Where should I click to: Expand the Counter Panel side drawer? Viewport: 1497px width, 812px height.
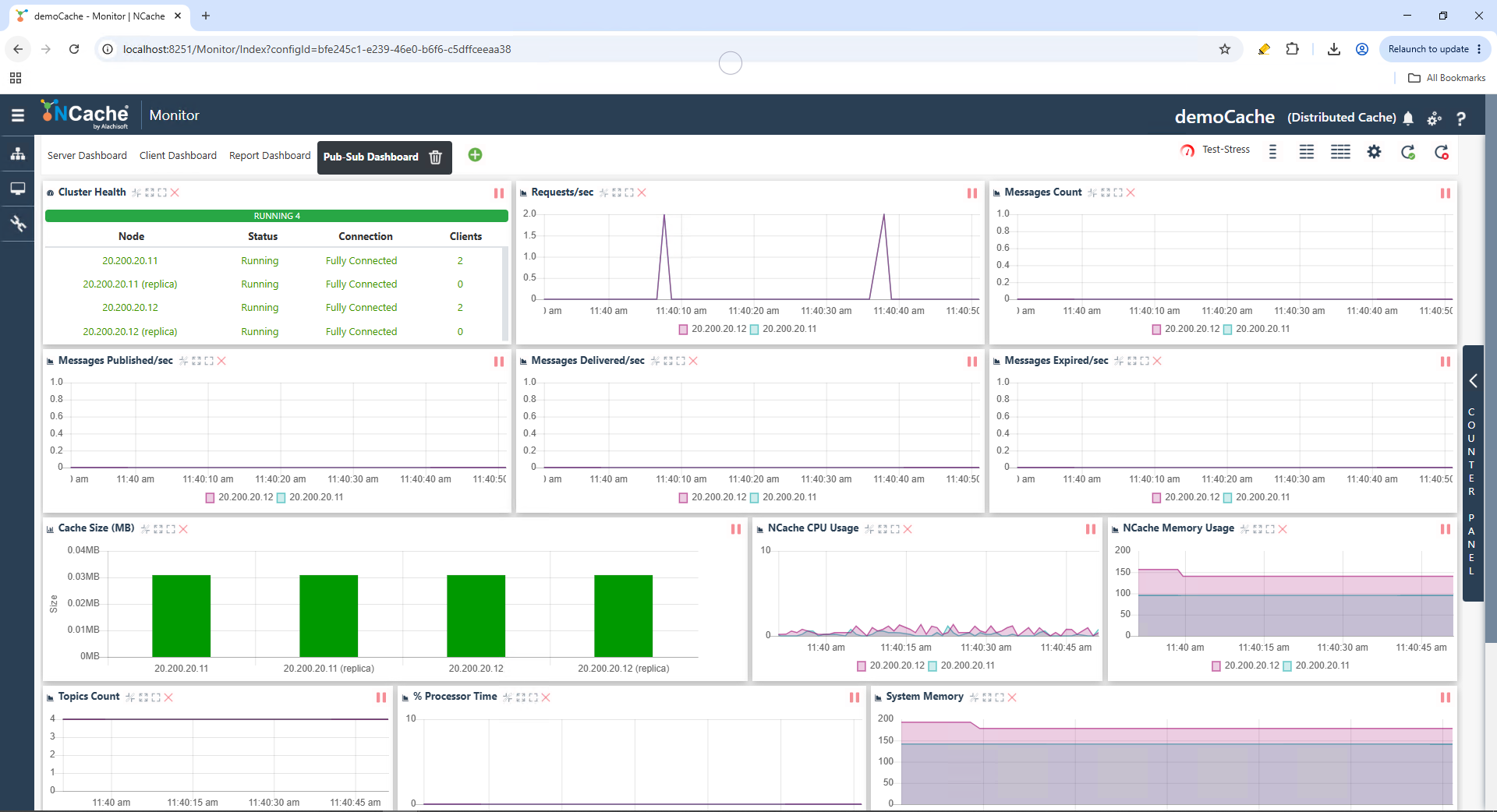click(x=1473, y=473)
